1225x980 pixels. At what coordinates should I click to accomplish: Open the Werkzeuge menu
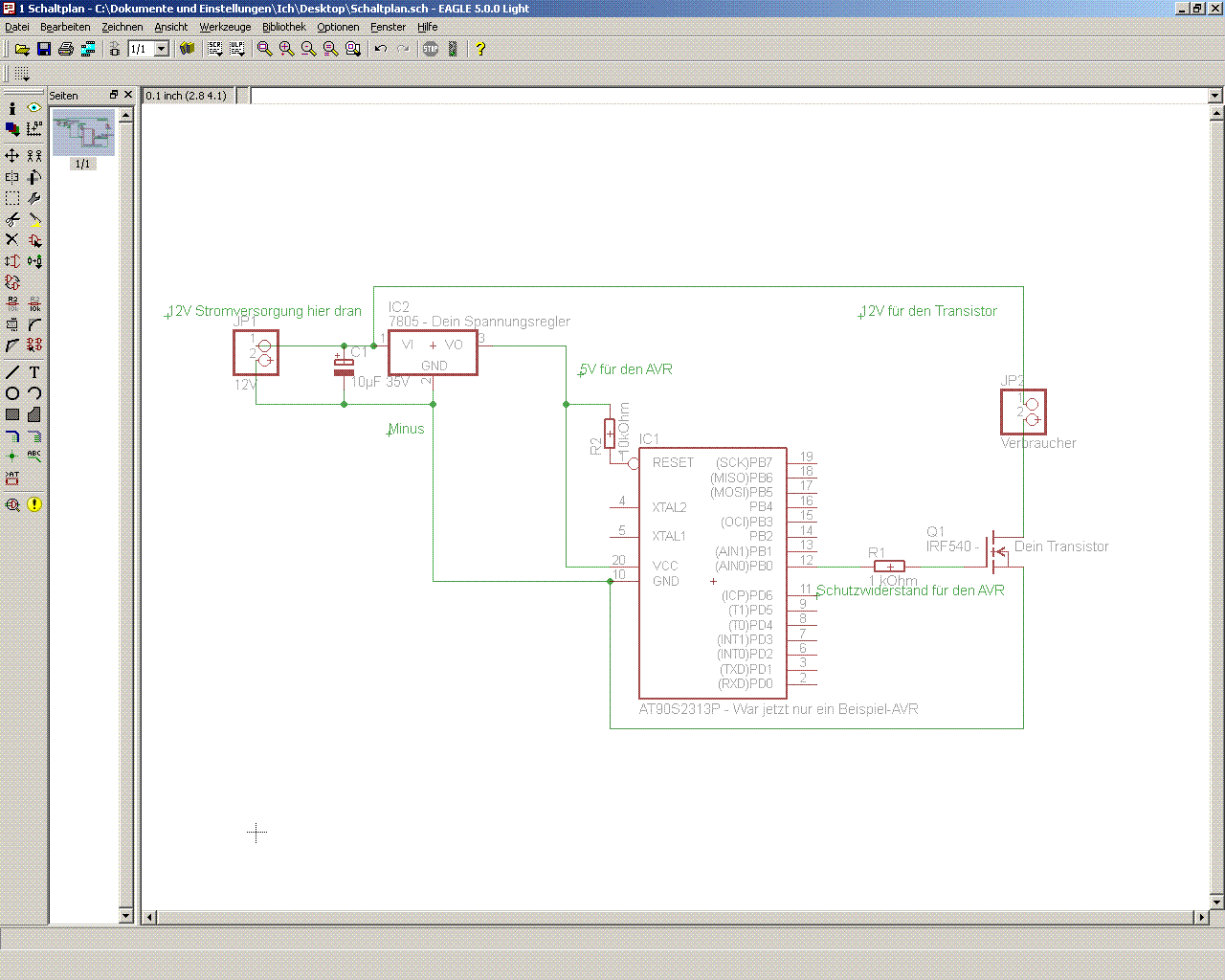coord(225,27)
